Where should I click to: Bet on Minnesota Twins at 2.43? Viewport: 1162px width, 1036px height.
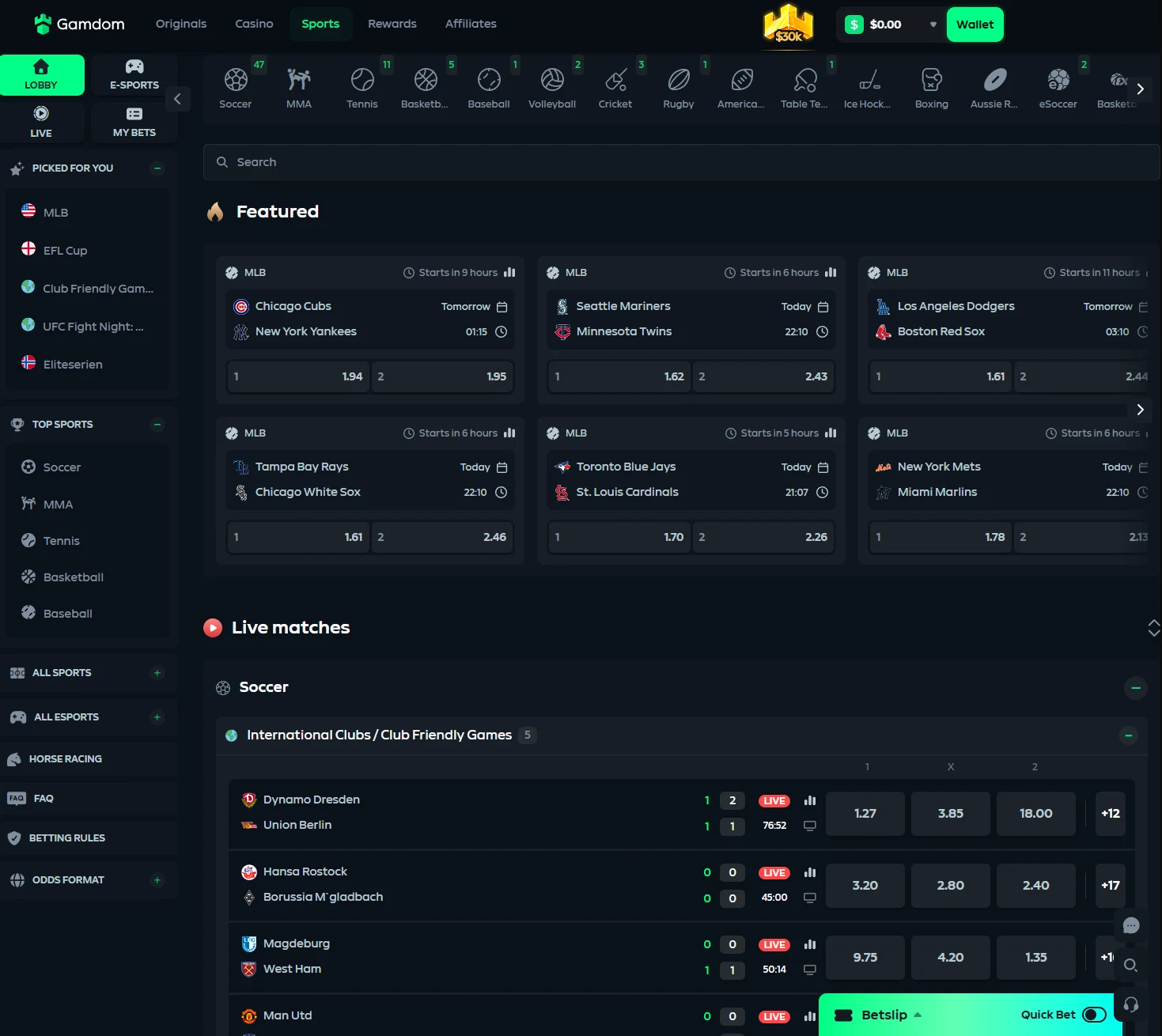click(763, 376)
